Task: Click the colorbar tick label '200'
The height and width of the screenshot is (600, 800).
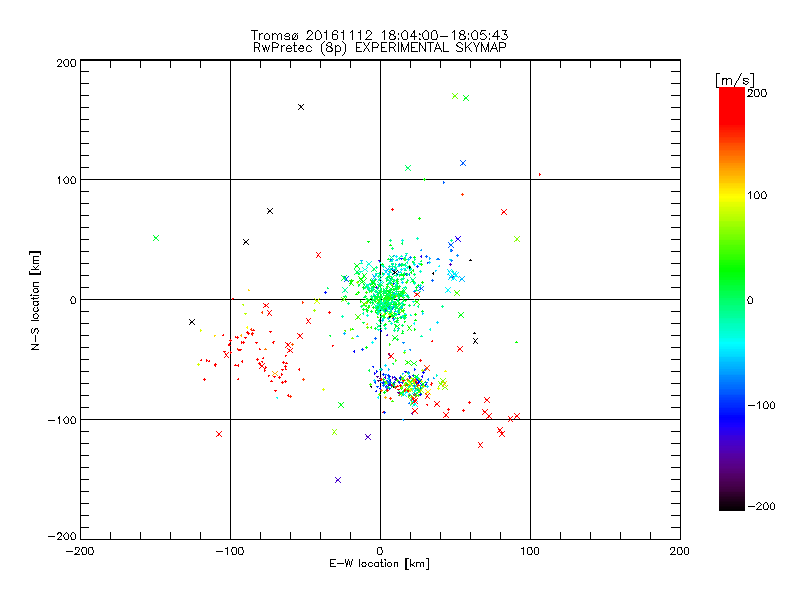Action: click(x=757, y=93)
